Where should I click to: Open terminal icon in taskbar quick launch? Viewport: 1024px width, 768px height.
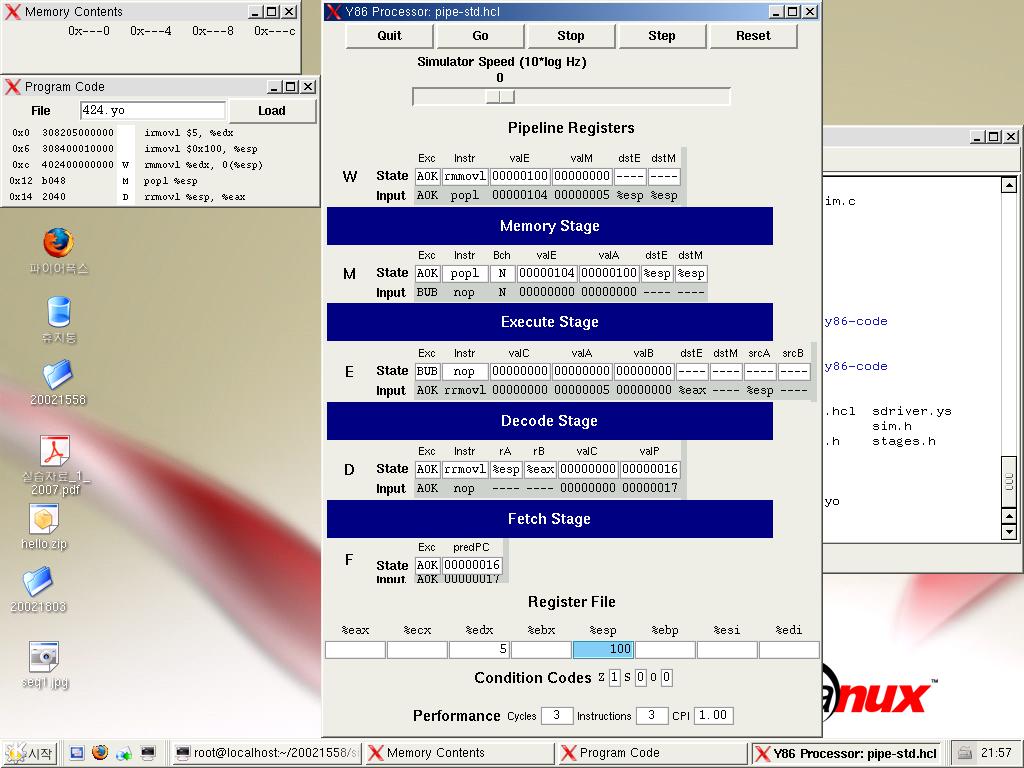pyautogui.click(x=148, y=753)
